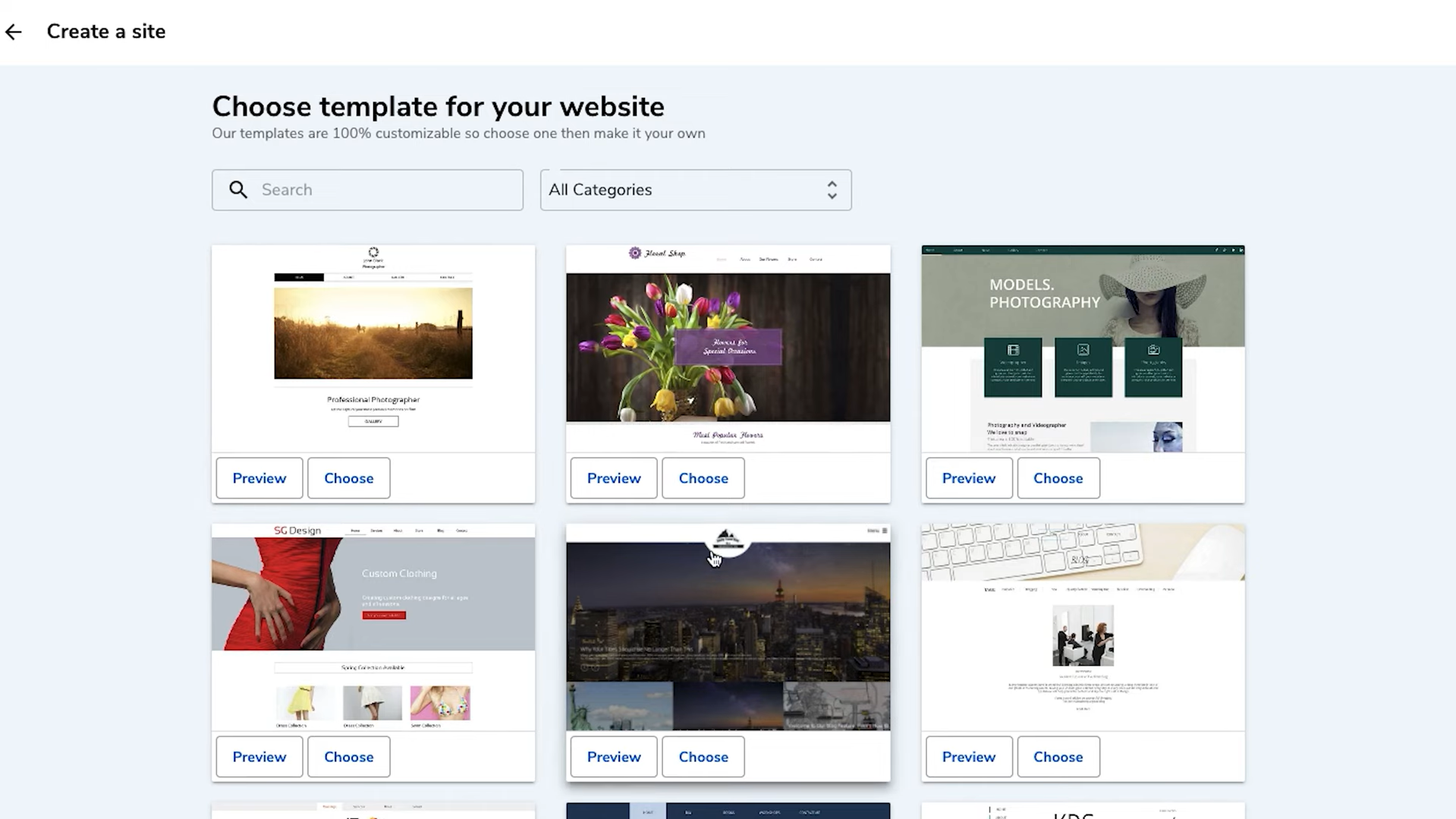Click the search magnifier icon
The height and width of the screenshot is (819, 1456).
point(238,190)
